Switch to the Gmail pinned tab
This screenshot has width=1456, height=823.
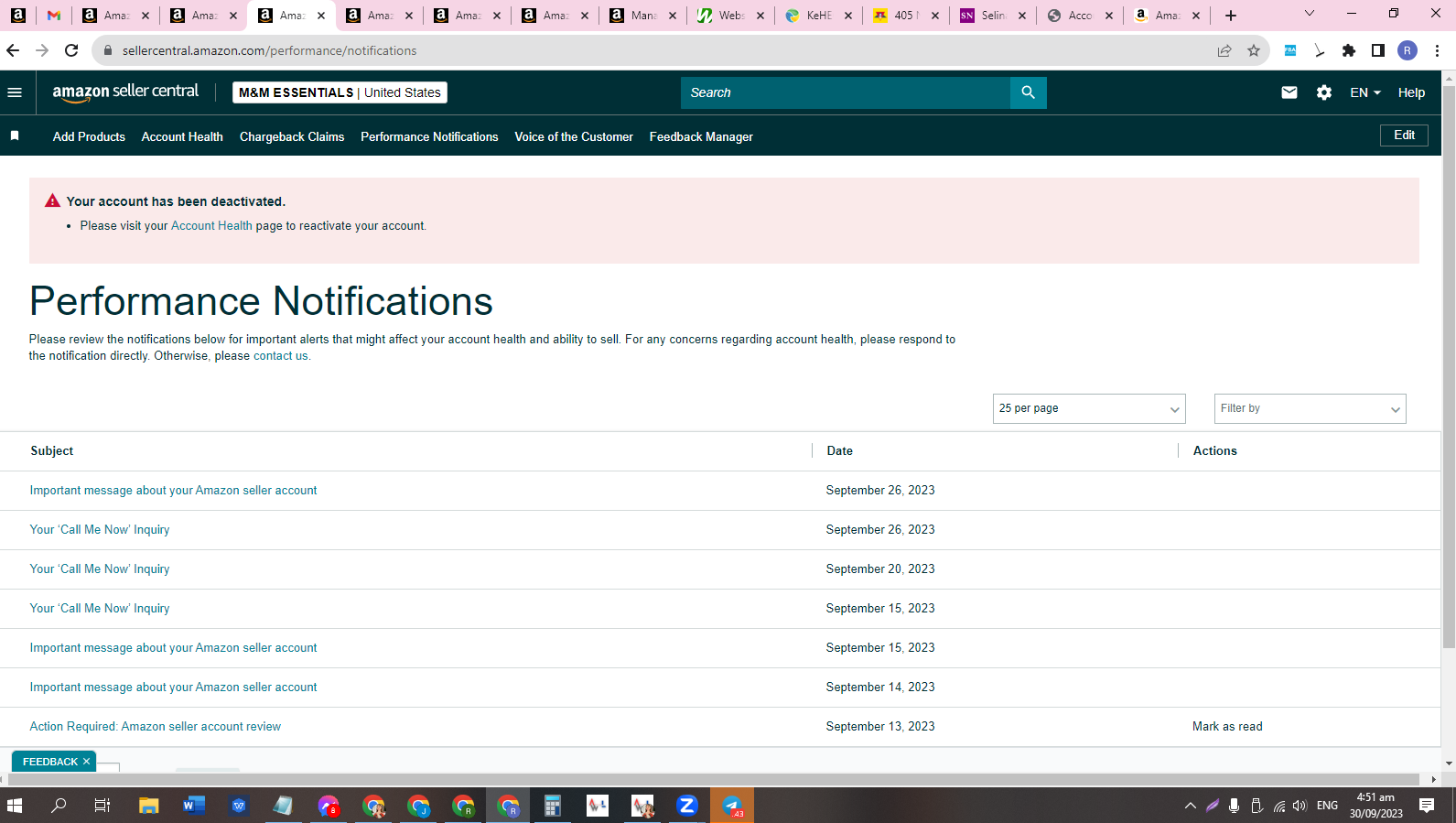pos(54,16)
